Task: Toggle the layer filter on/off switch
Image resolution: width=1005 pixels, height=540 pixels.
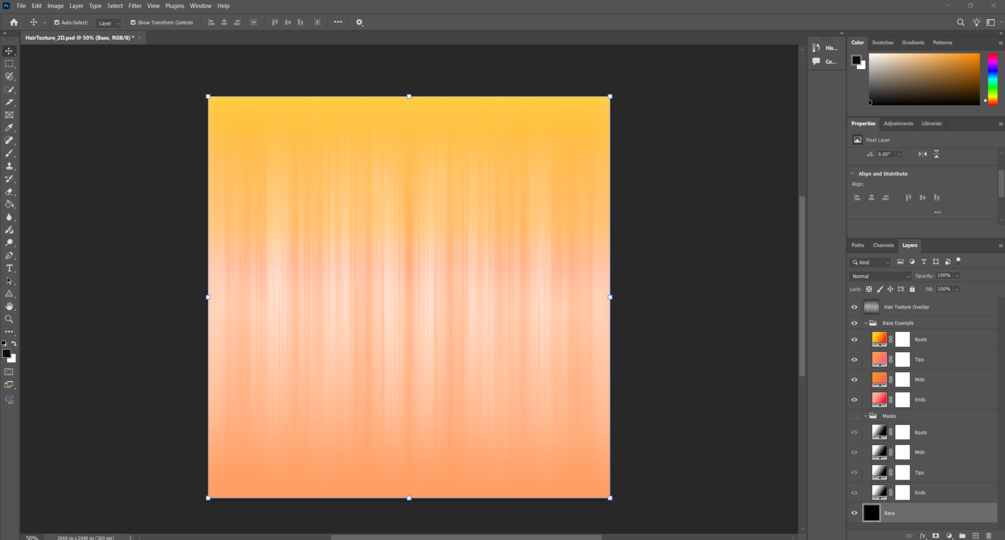Action: [x=958, y=260]
